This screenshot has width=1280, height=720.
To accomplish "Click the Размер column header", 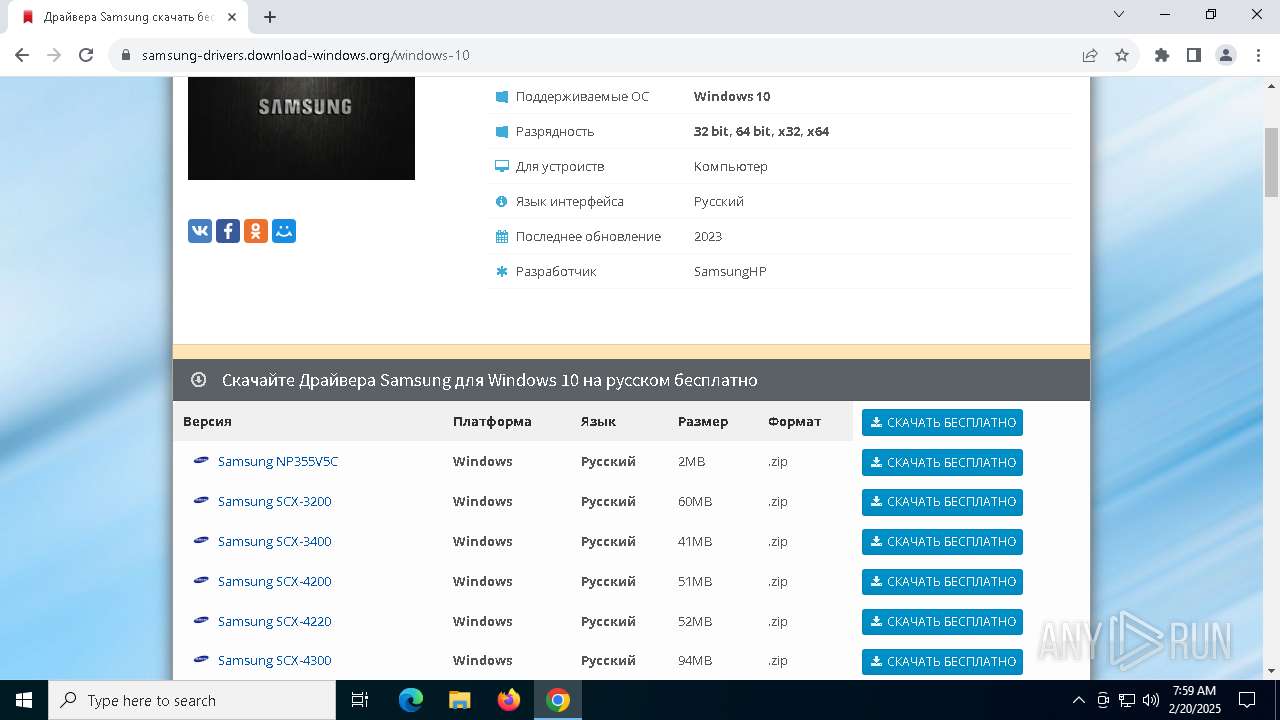I will coord(703,421).
